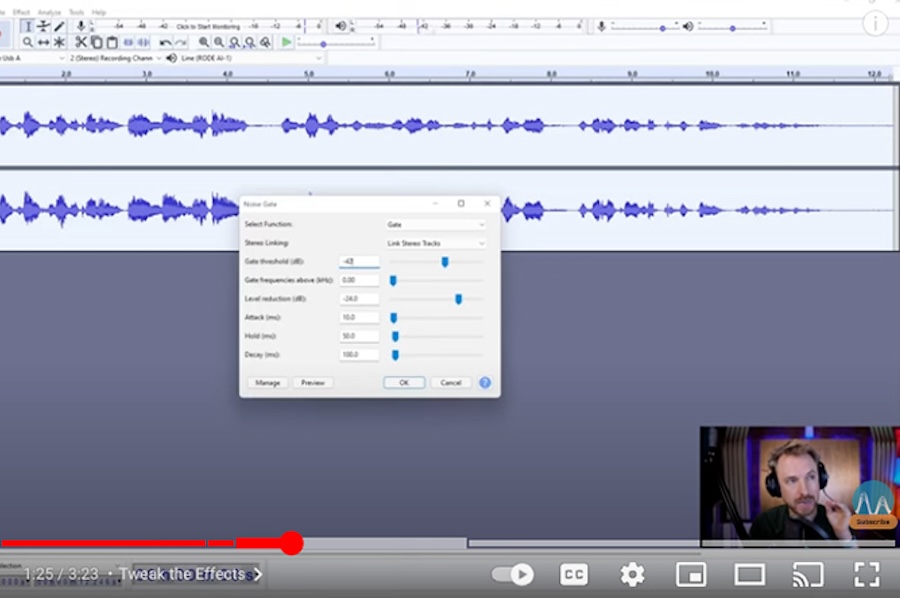Click the Trim audio icon

click(128, 42)
